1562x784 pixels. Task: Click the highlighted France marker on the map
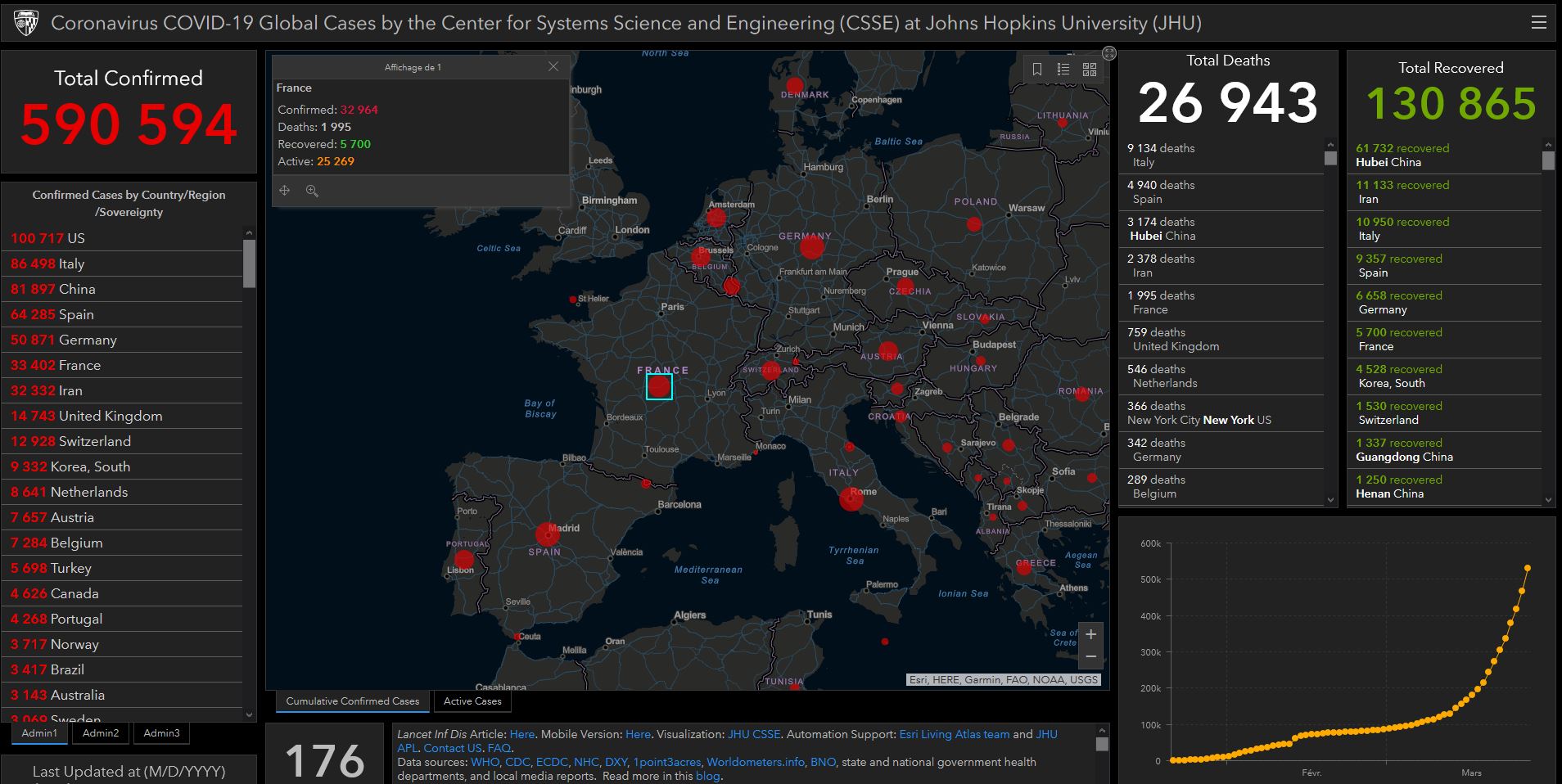[x=659, y=386]
